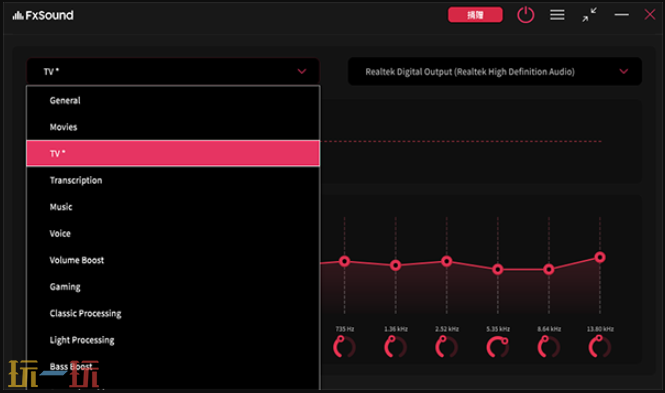Select the Light Processing preset
This screenshot has height=393, width=665.
[173, 340]
